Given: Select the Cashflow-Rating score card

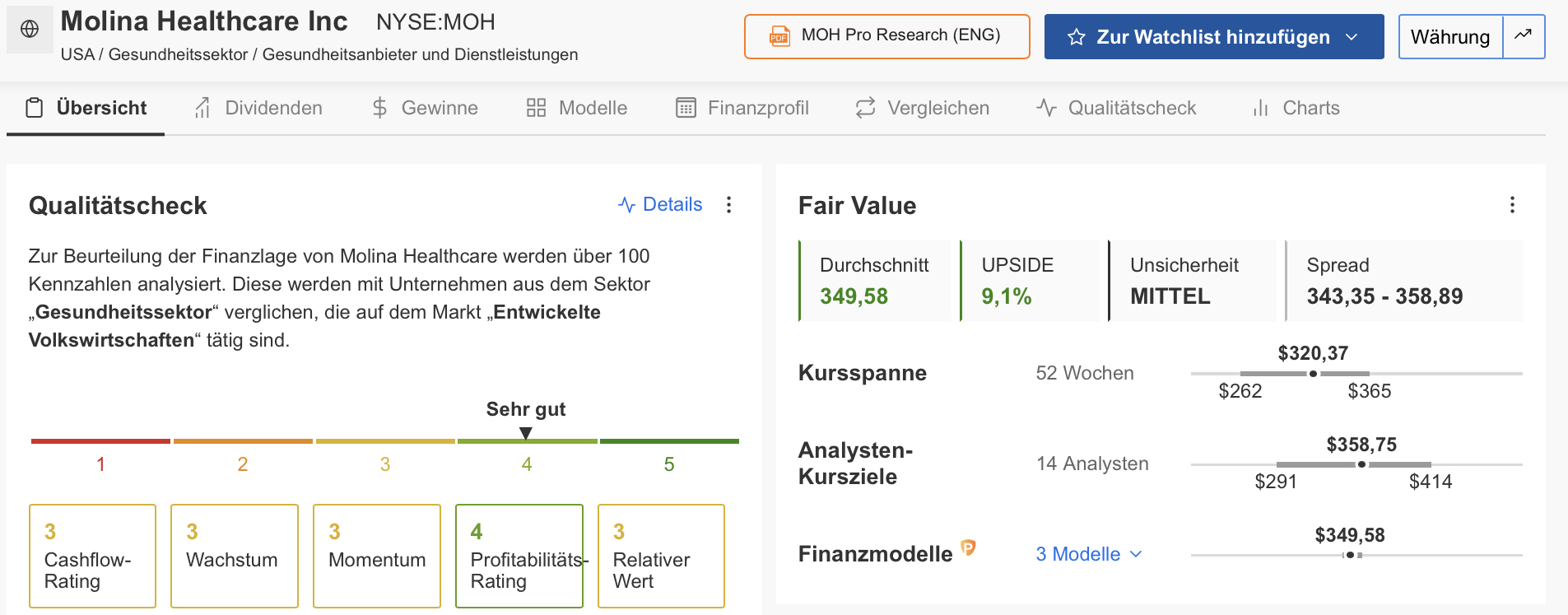Looking at the screenshot, I should 92,556.
